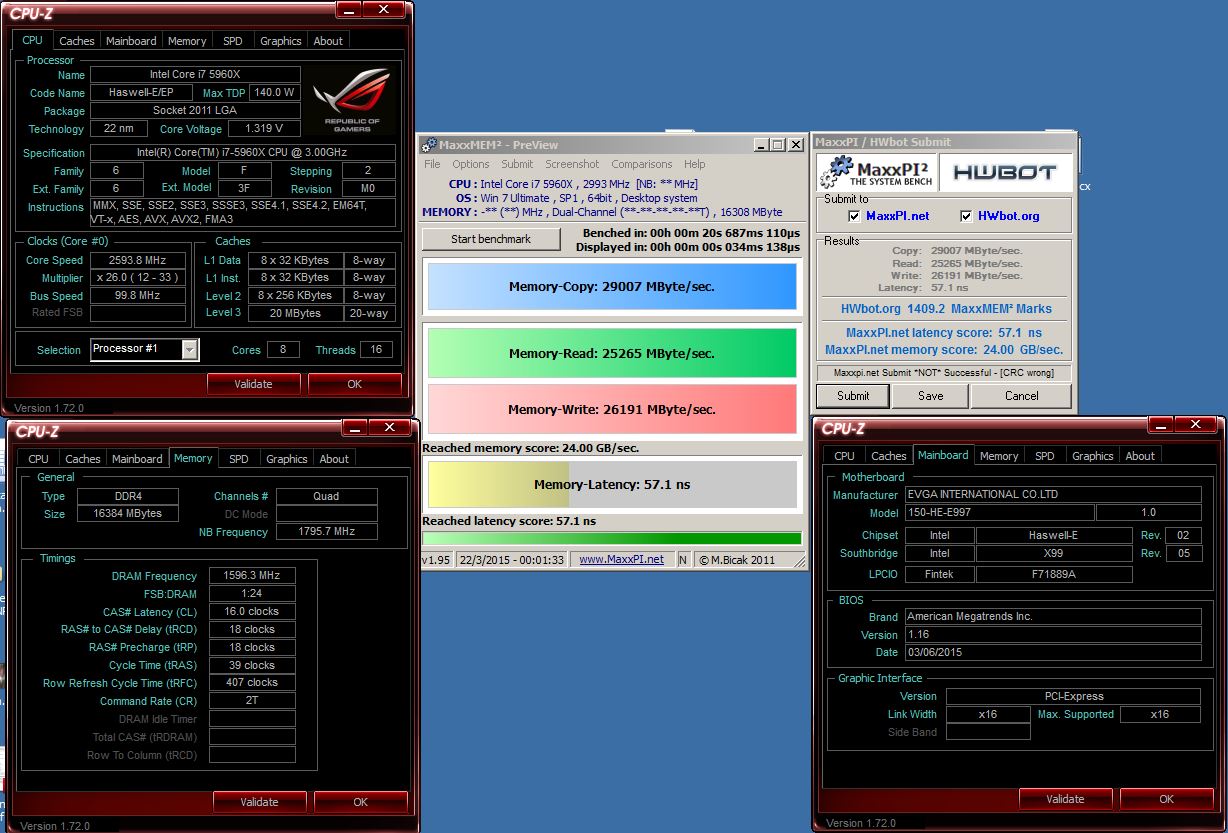Select SPD tab in bottom-left CPU-Z window

coord(238,459)
